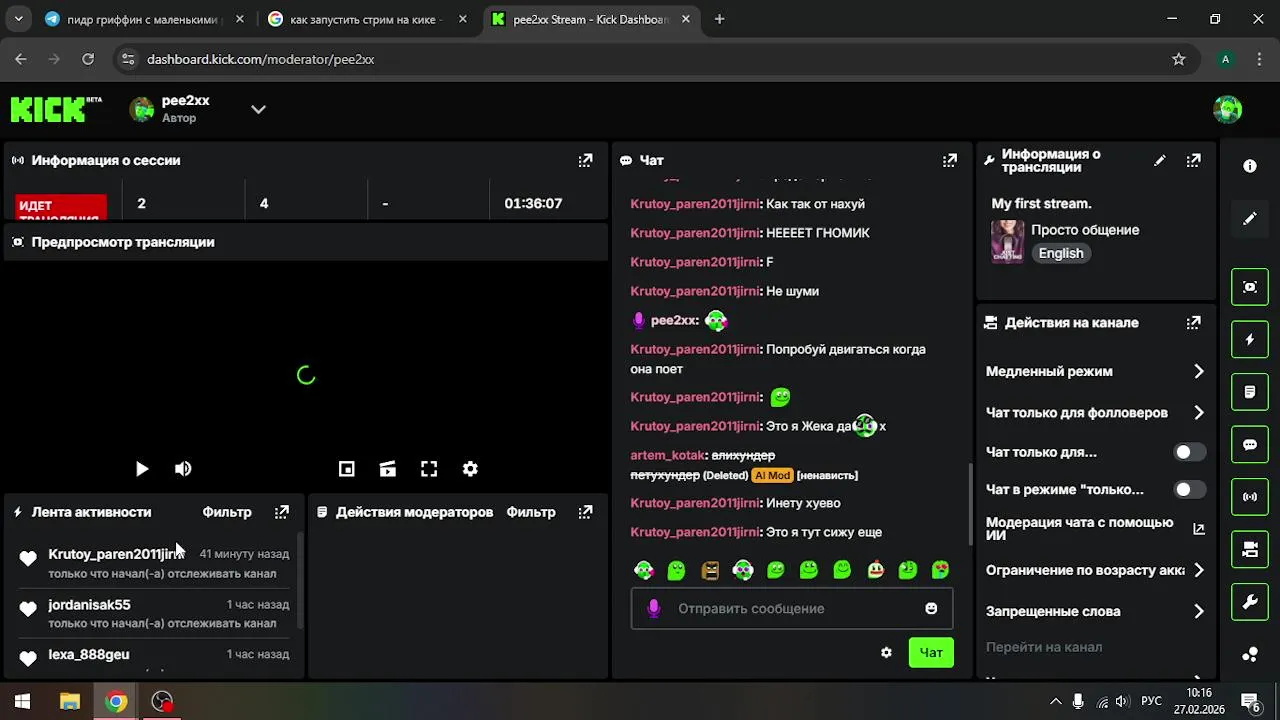
Task: Toggle the stream preview panel sidebar icon
Action: (1250, 287)
